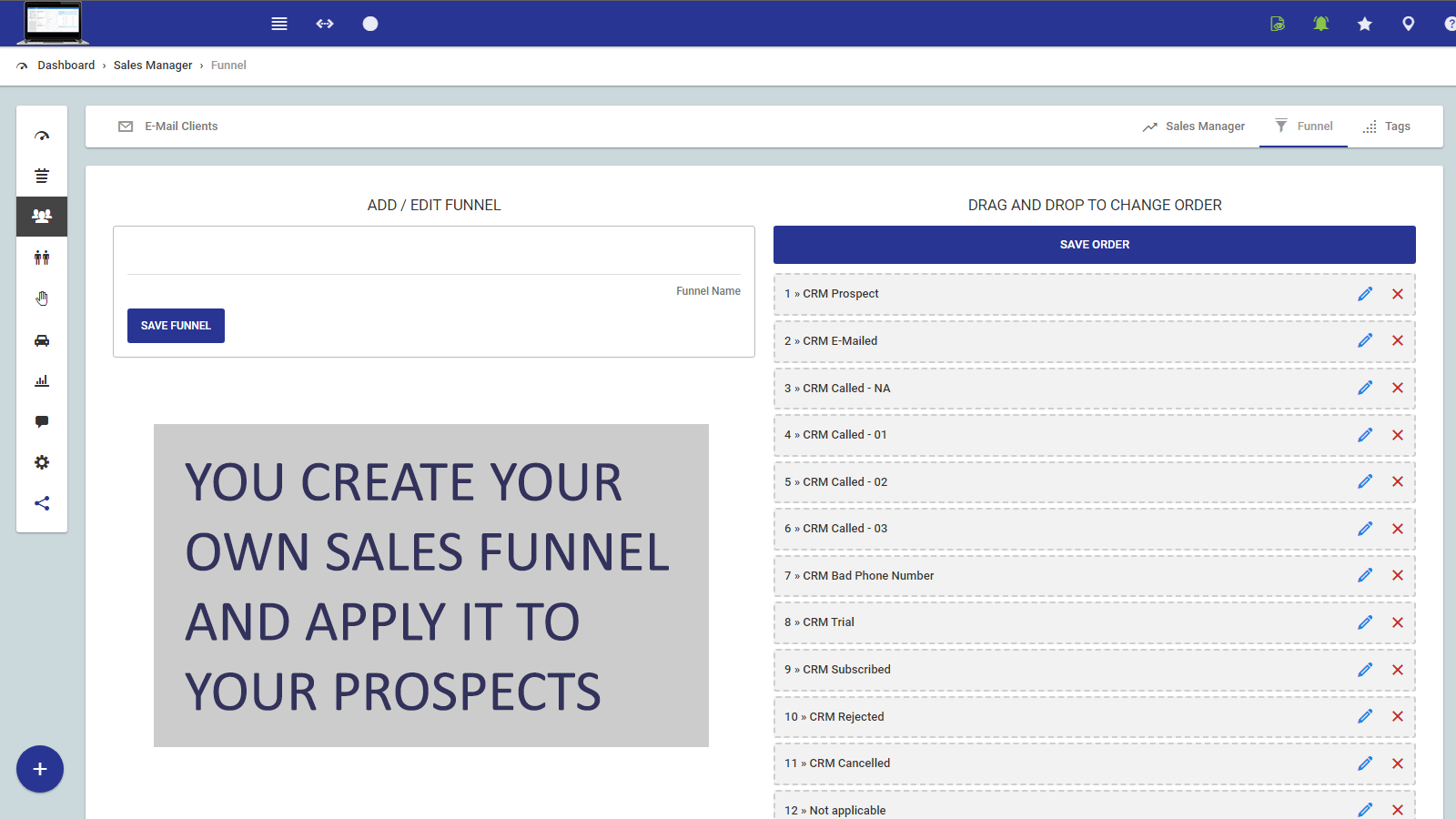Click the share icon in sidebar
1456x819 pixels.
coord(42,503)
